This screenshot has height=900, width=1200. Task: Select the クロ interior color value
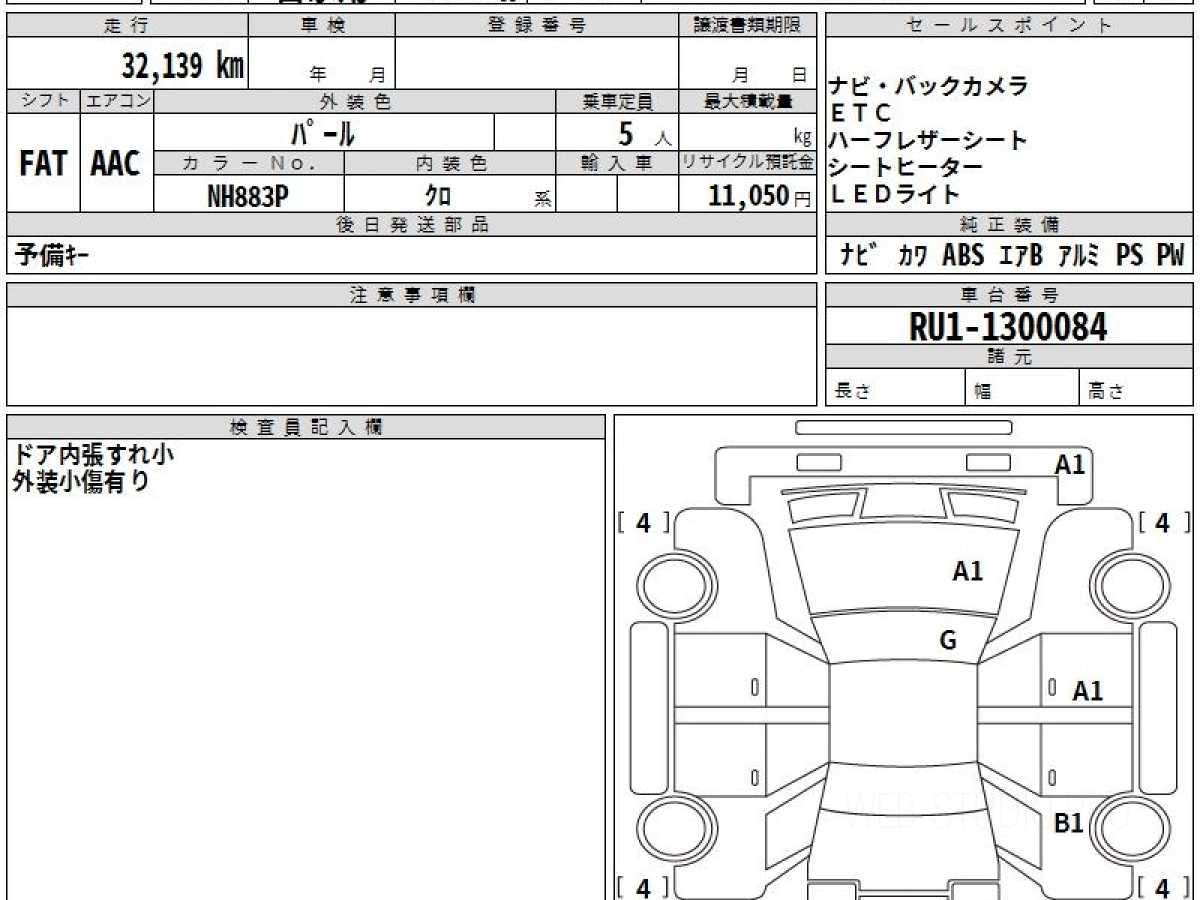pos(438,197)
